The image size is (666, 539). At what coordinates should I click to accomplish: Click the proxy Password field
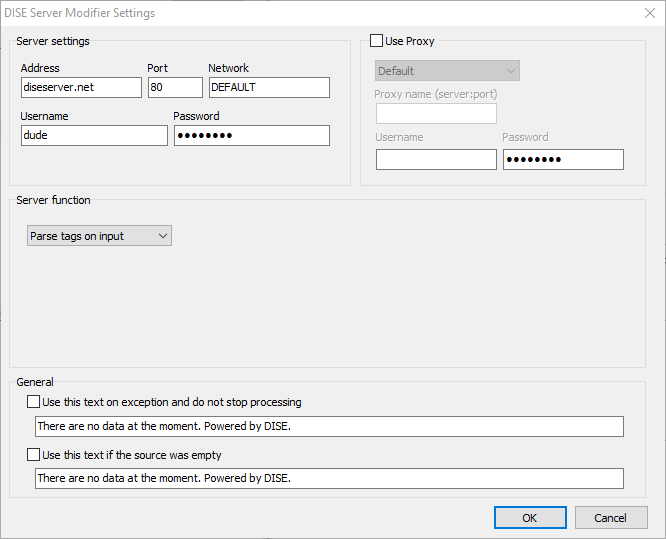coord(563,159)
